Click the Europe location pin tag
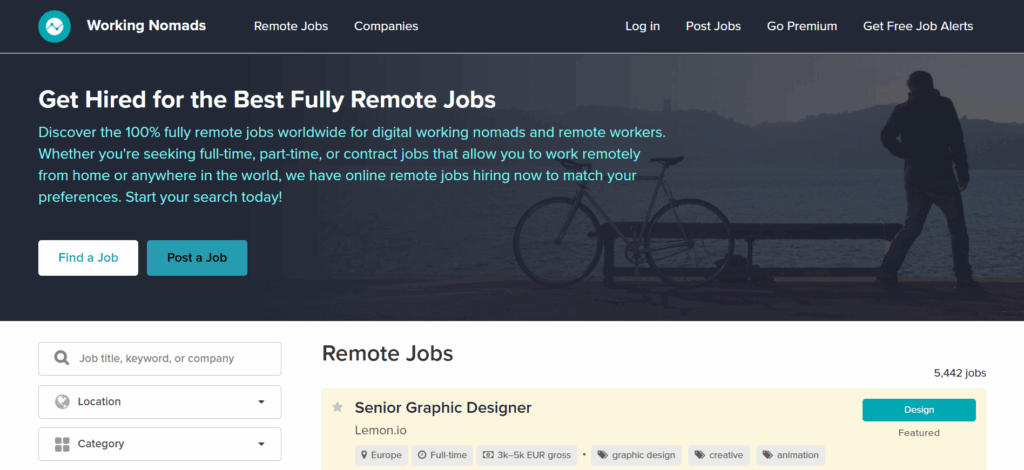The width and height of the screenshot is (1024, 470). [x=380, y=455]
